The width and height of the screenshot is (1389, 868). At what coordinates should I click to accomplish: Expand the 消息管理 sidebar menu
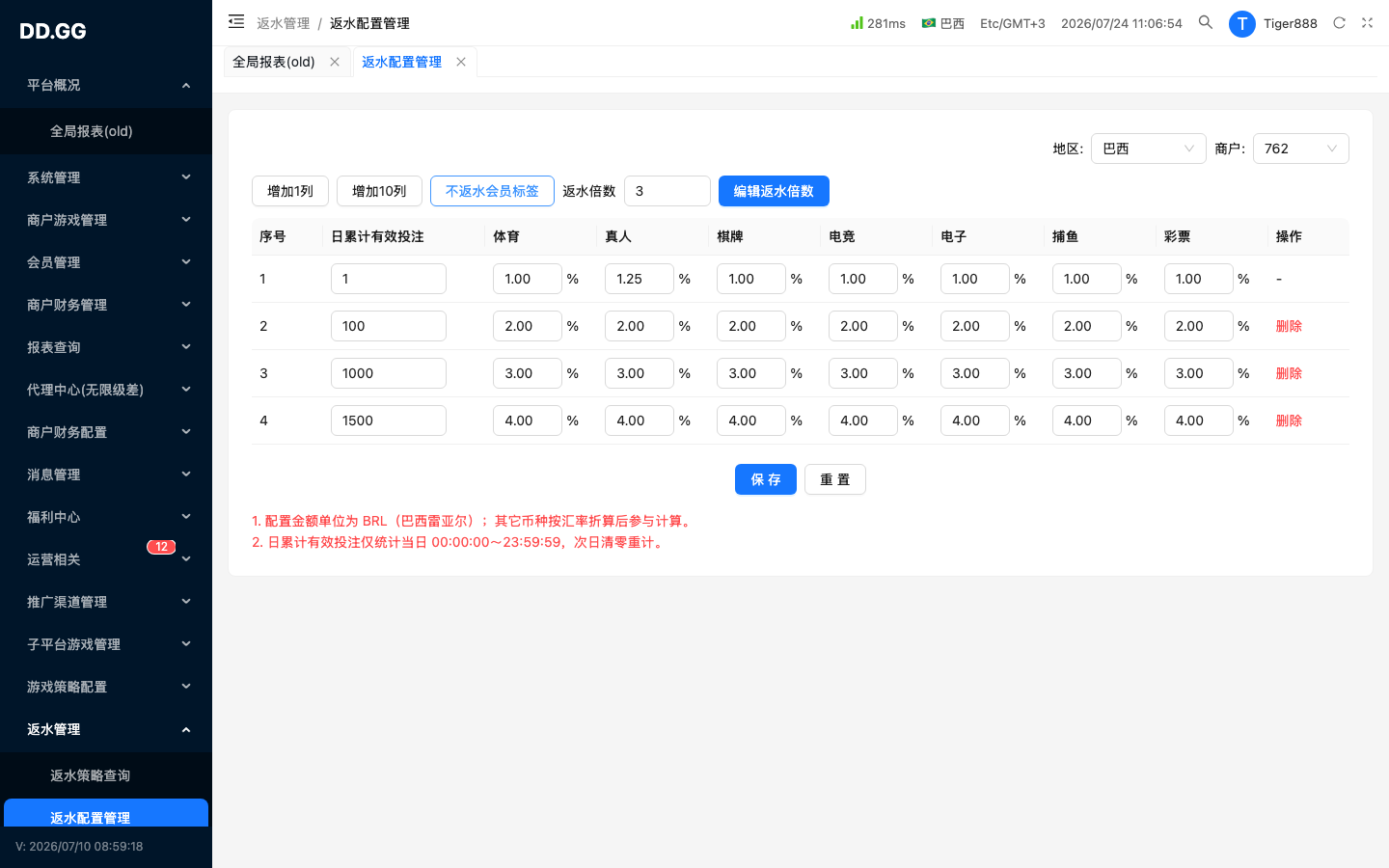[x=106, y=475]
